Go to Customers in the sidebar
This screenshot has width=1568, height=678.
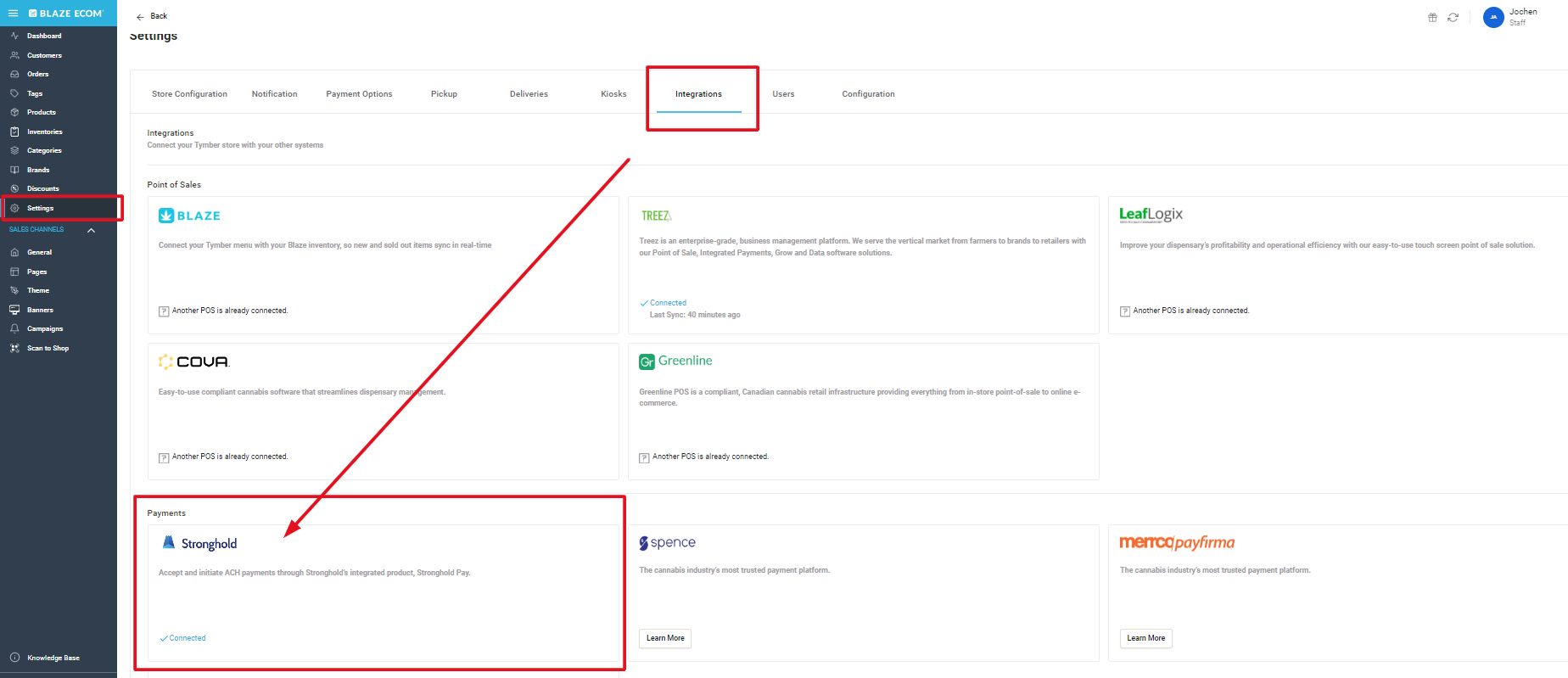44,55
